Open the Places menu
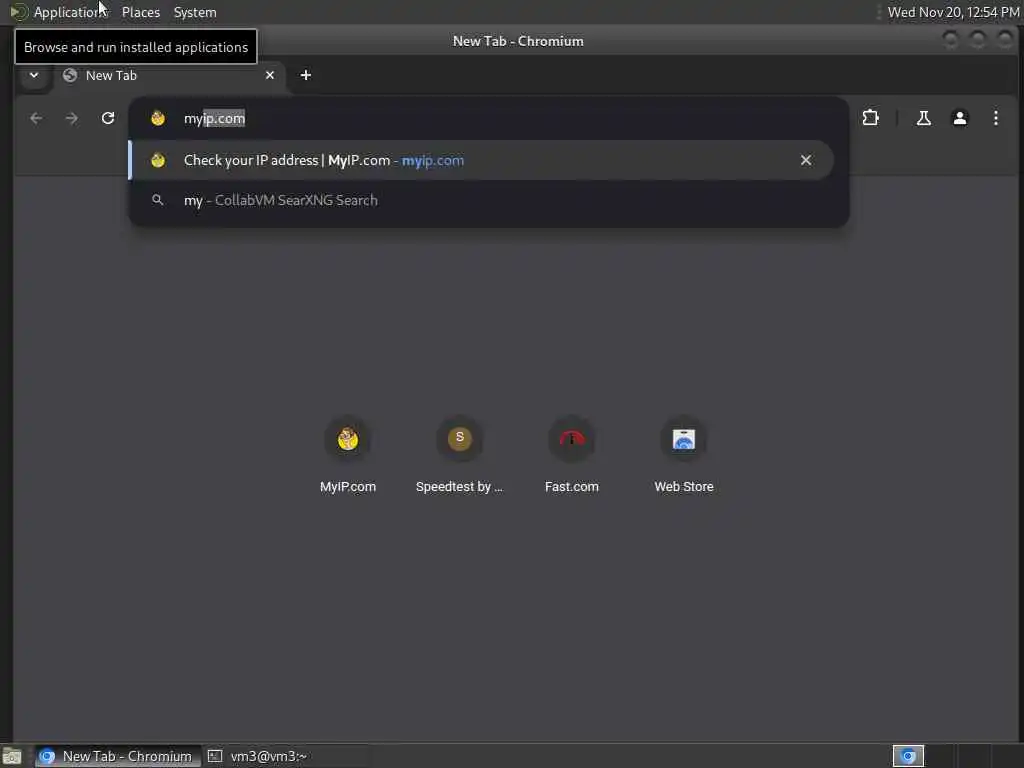 pyautogui.click(x=141, y=12)
